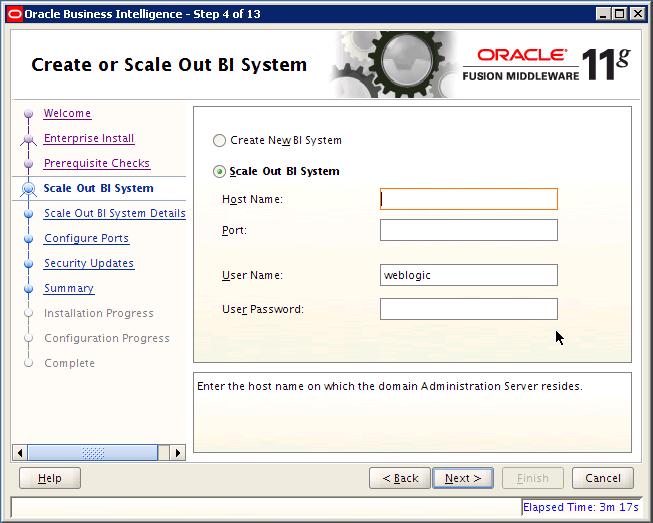Select Scale Out BI System radio button
The height and width of the screenshot is (523, 653).
pos(219,171)
